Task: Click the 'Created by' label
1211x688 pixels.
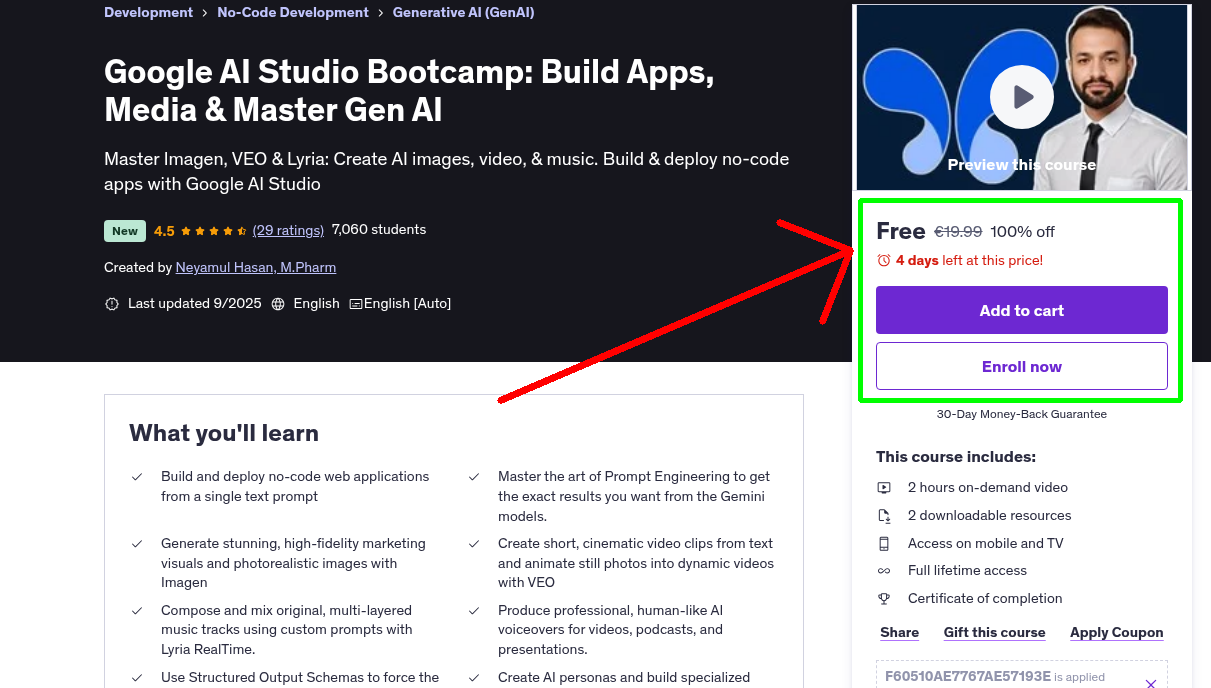Action: 138,268
